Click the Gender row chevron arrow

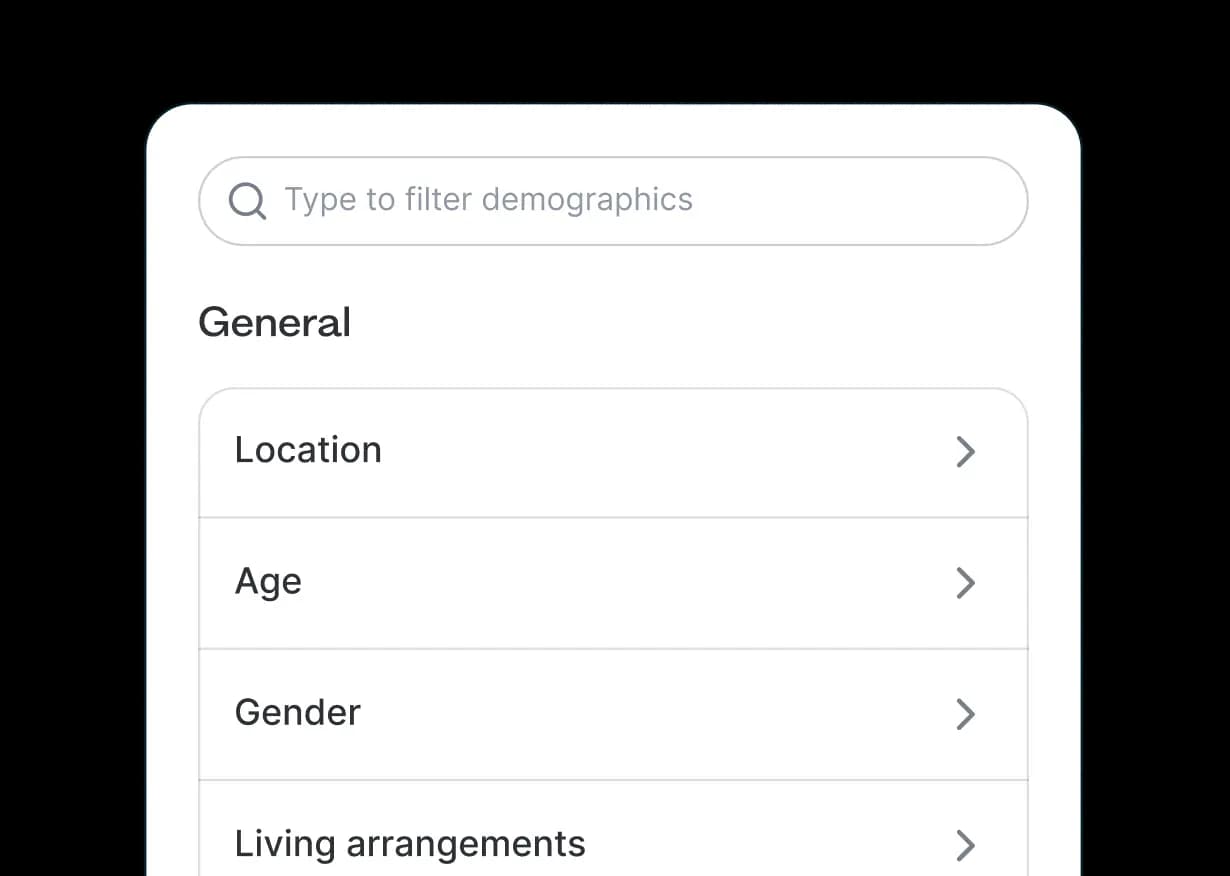[x=965, y=714]
